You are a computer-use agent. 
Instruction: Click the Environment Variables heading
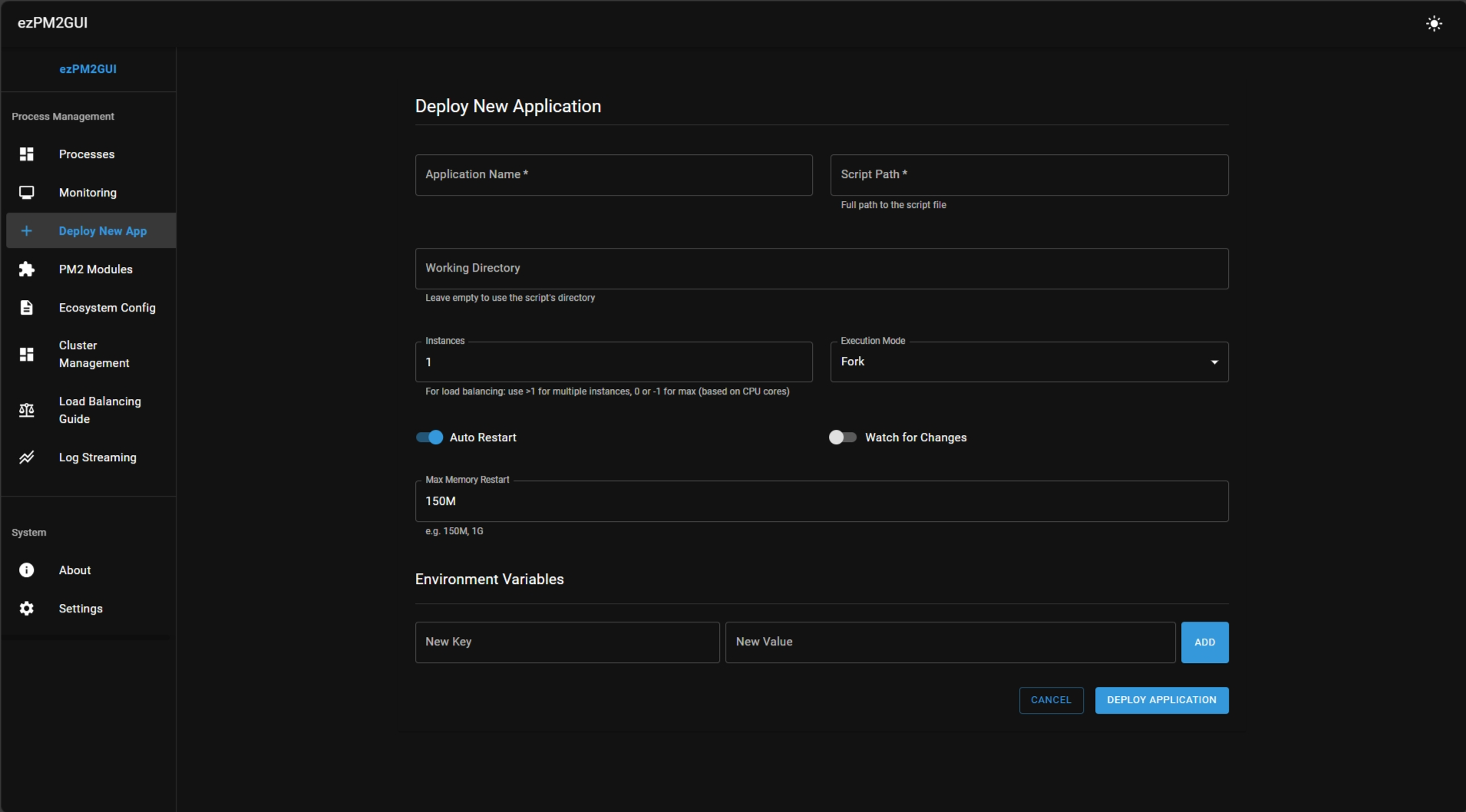(490, 579)
